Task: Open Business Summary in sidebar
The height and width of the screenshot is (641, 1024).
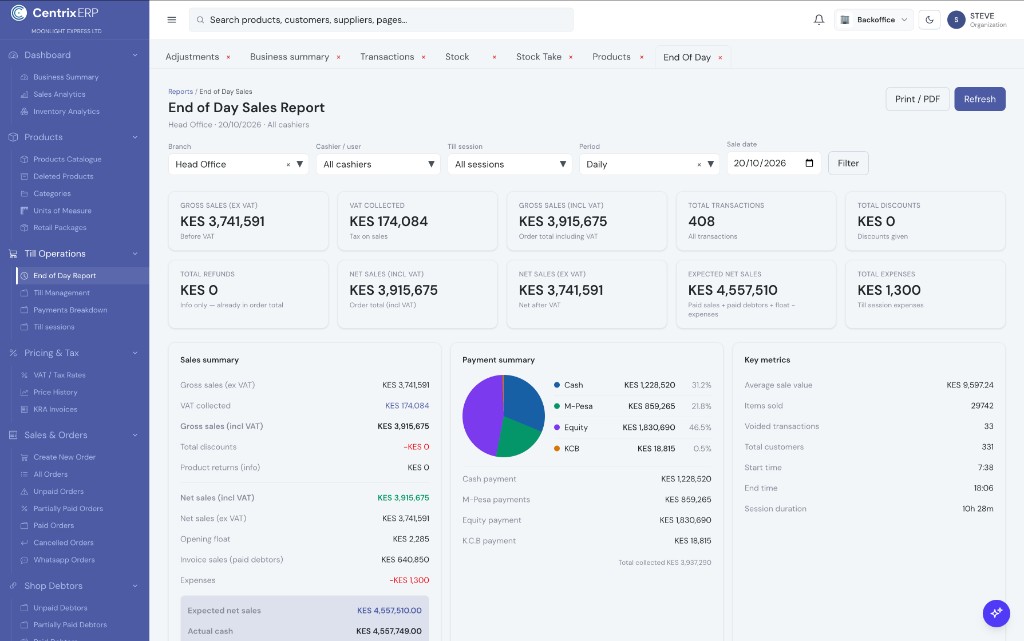Action: pos(66,77)
